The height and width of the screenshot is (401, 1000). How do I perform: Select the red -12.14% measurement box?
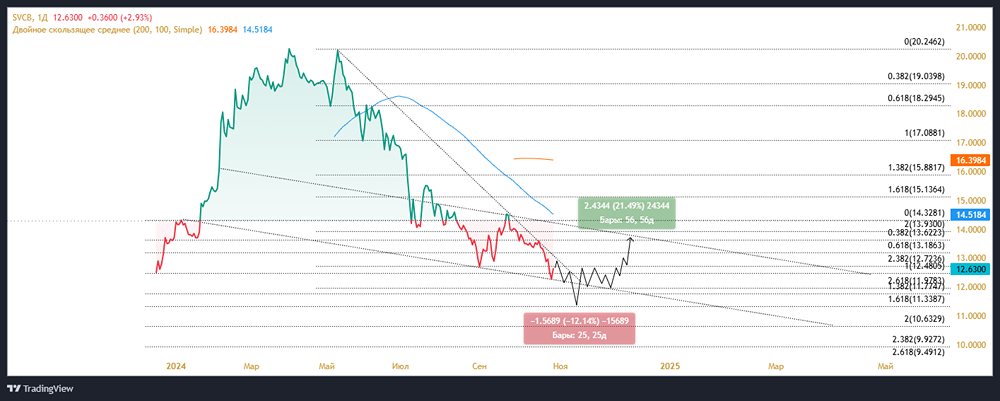click(x=578, y=327)
